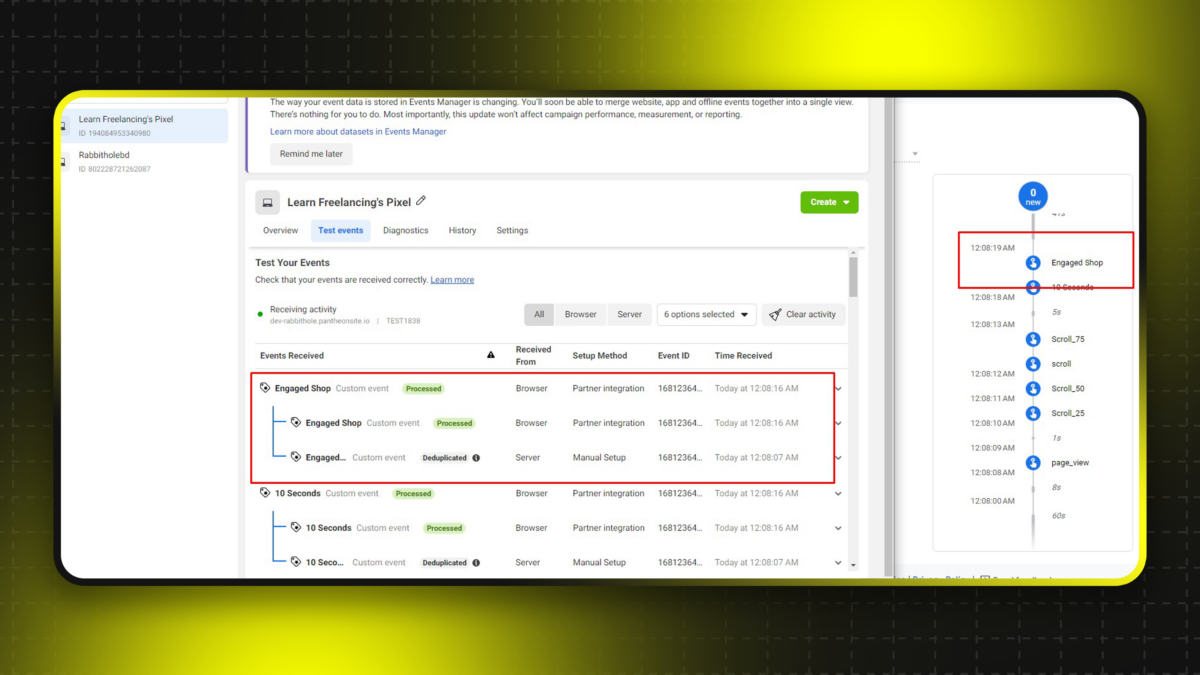Switch to the Diagnostics tab
This screenshot has height=675, width=1200.
tap(405, 230)
